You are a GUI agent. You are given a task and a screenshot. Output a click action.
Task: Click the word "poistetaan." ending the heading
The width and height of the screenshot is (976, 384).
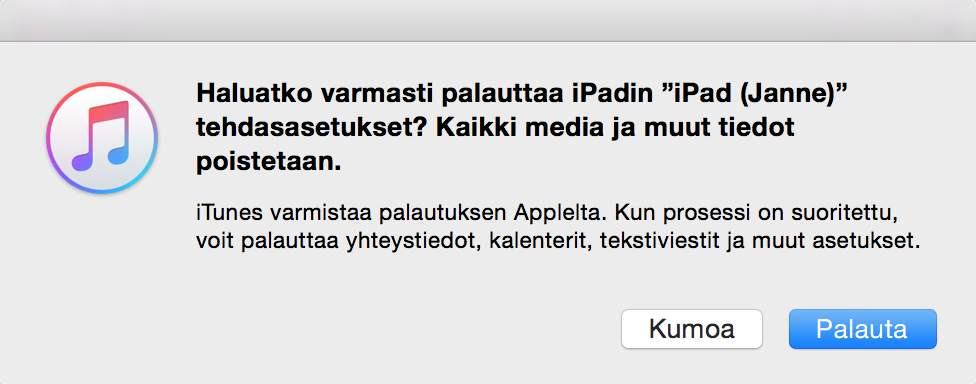click(269, 162)
